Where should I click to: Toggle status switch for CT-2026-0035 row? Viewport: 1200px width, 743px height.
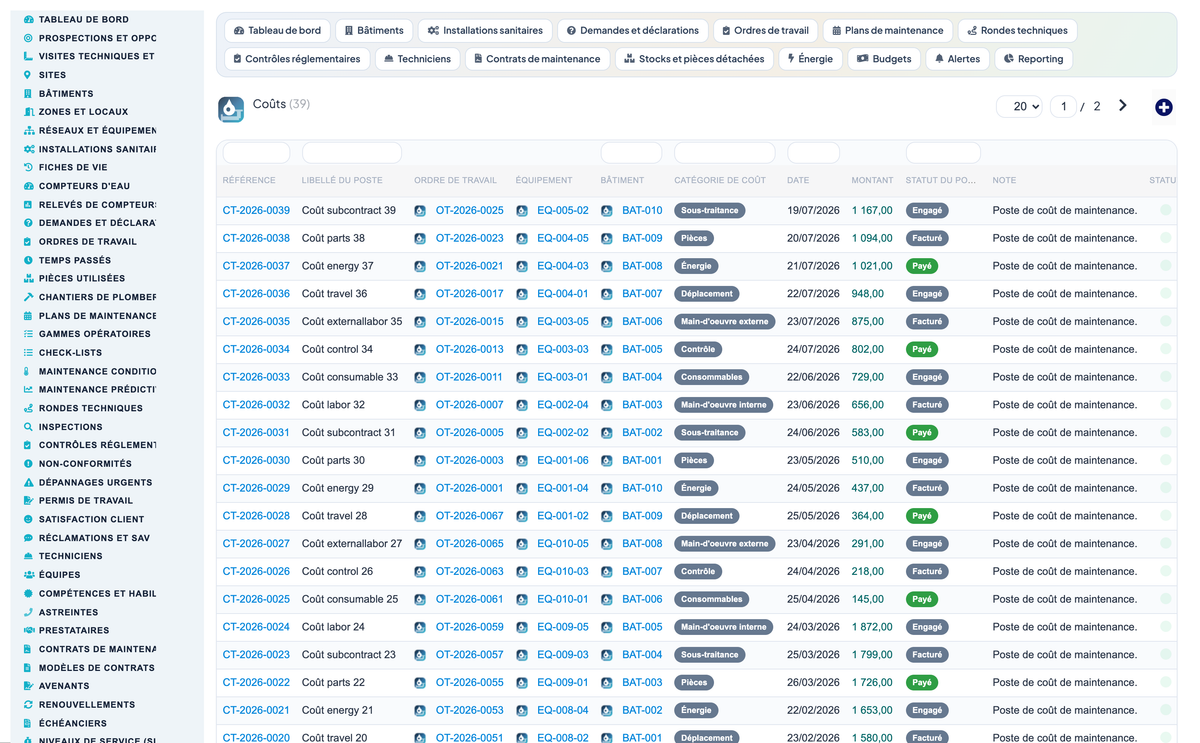click(1165, 321)
